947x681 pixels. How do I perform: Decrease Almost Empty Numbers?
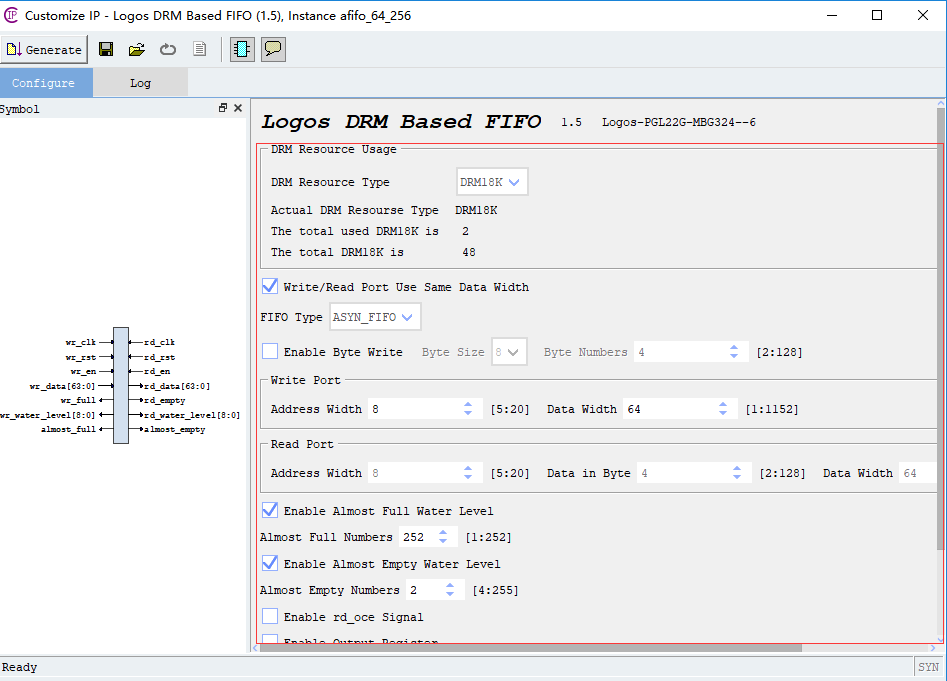pyautogui.click(x=450, y=595)
